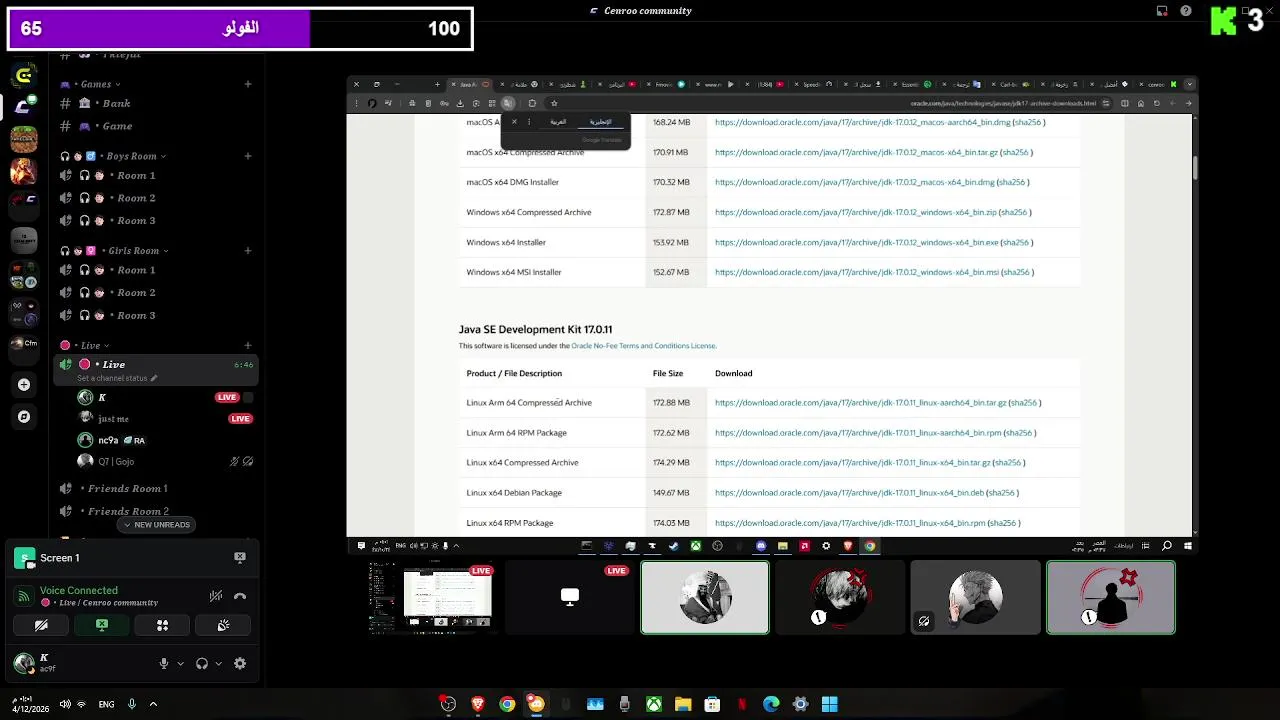Disconnect from voice with the hang-up icon

240,596
